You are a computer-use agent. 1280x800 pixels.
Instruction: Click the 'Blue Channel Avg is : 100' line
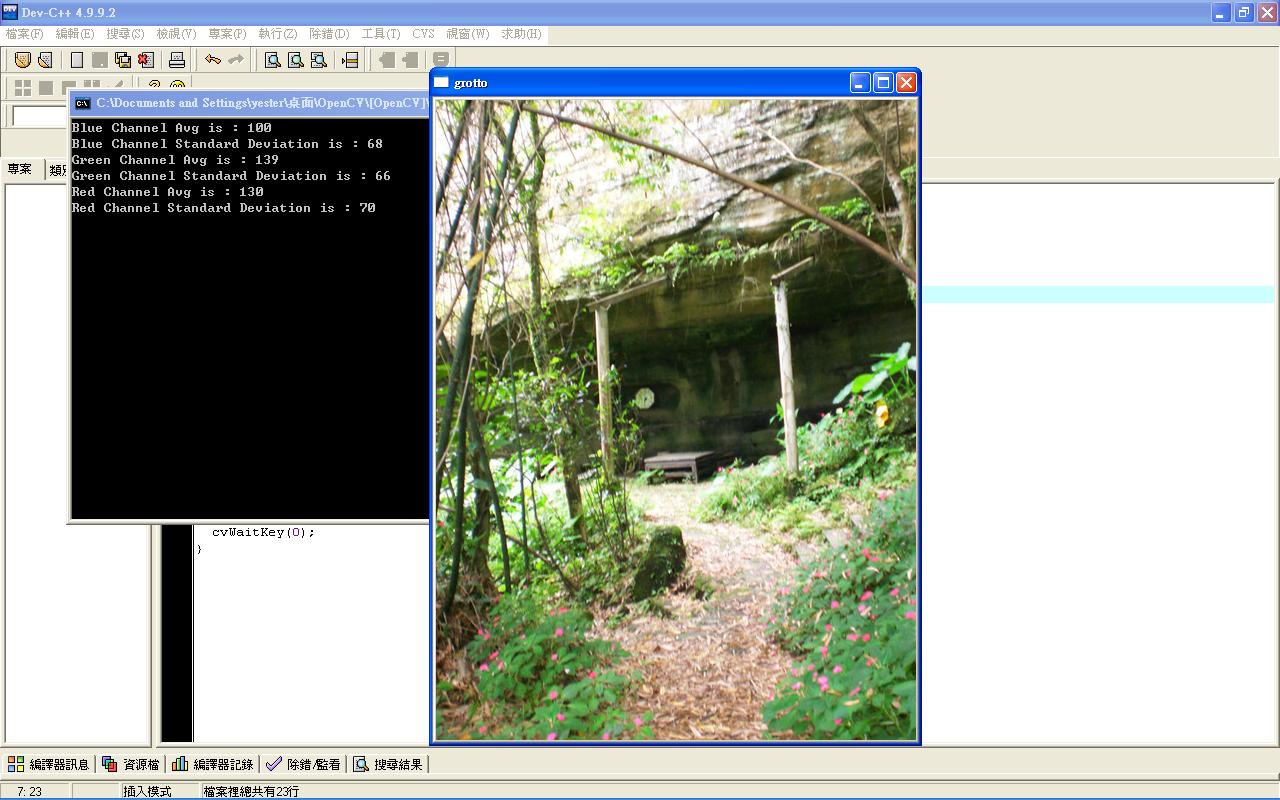tap(172, 128)
